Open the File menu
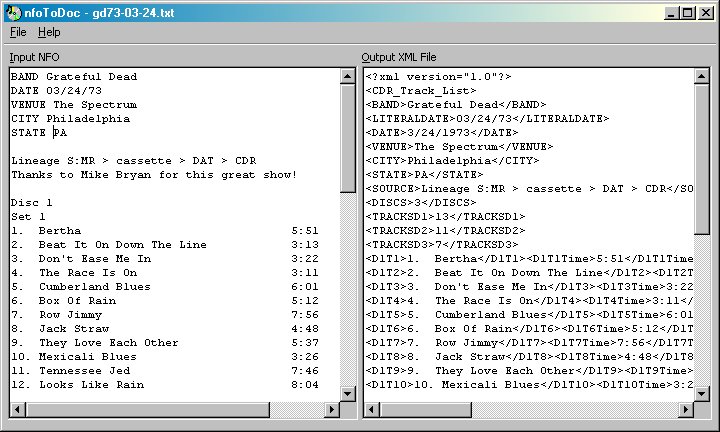The width and height of the screenshot is (720, 432). pyautogui.click(x=18, y=32)
